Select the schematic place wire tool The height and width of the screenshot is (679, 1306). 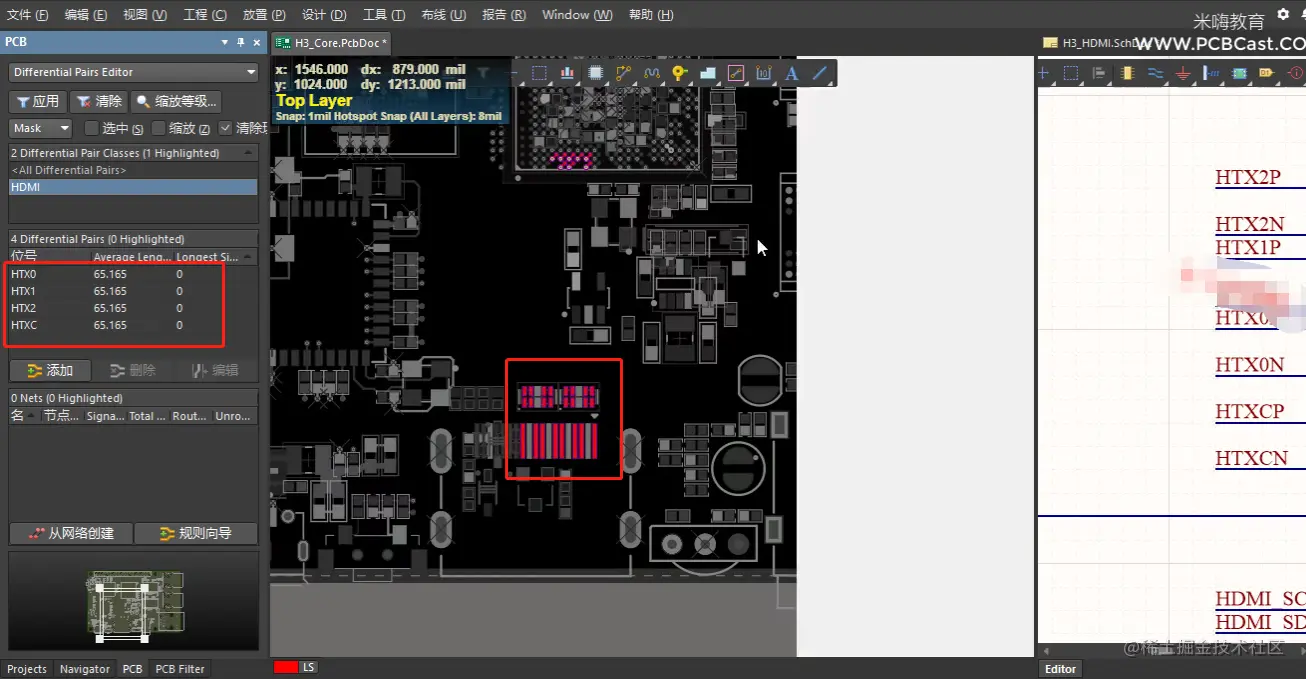(x=1155, y=73)
